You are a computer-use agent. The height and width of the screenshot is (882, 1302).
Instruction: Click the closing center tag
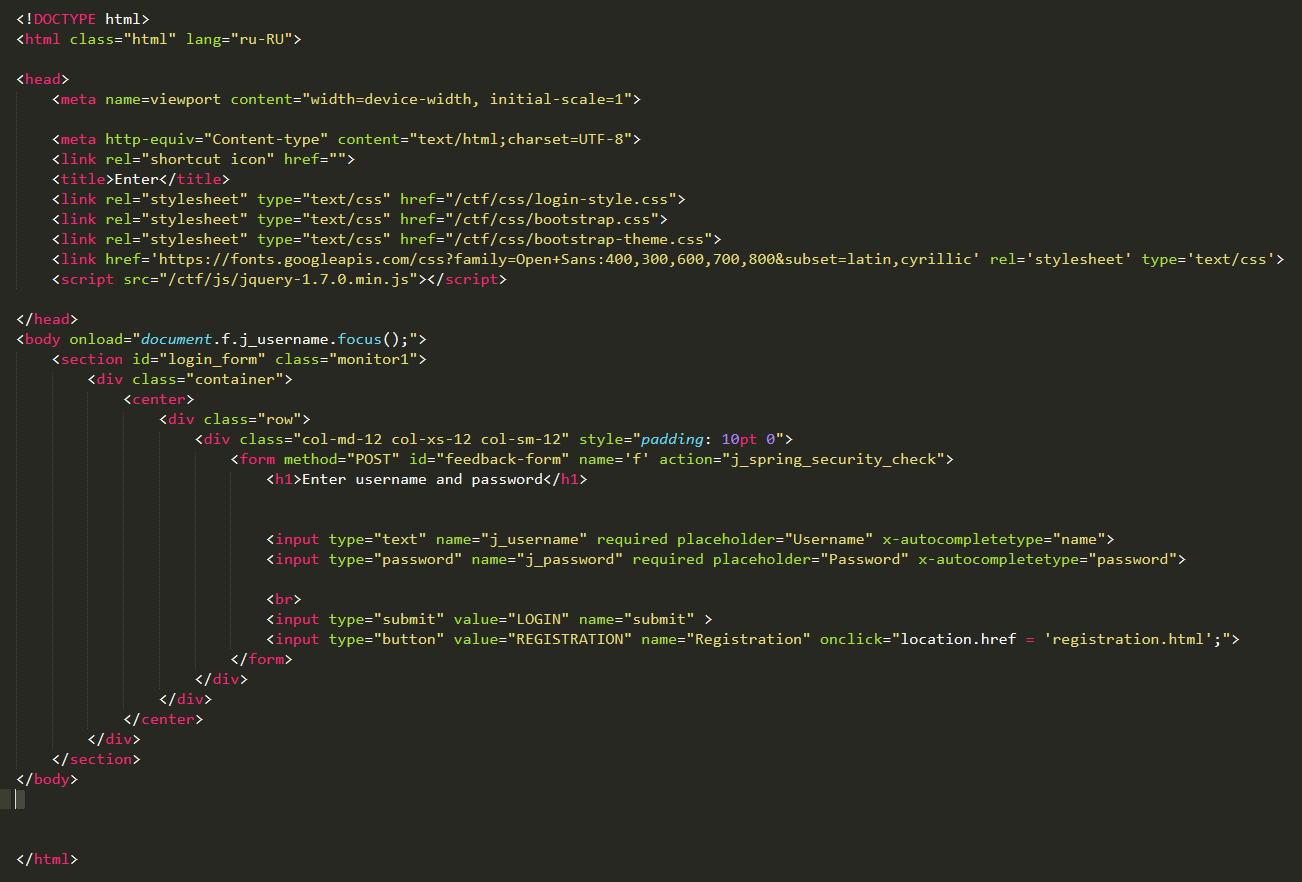pyautogui.click(x=163, y=719)
